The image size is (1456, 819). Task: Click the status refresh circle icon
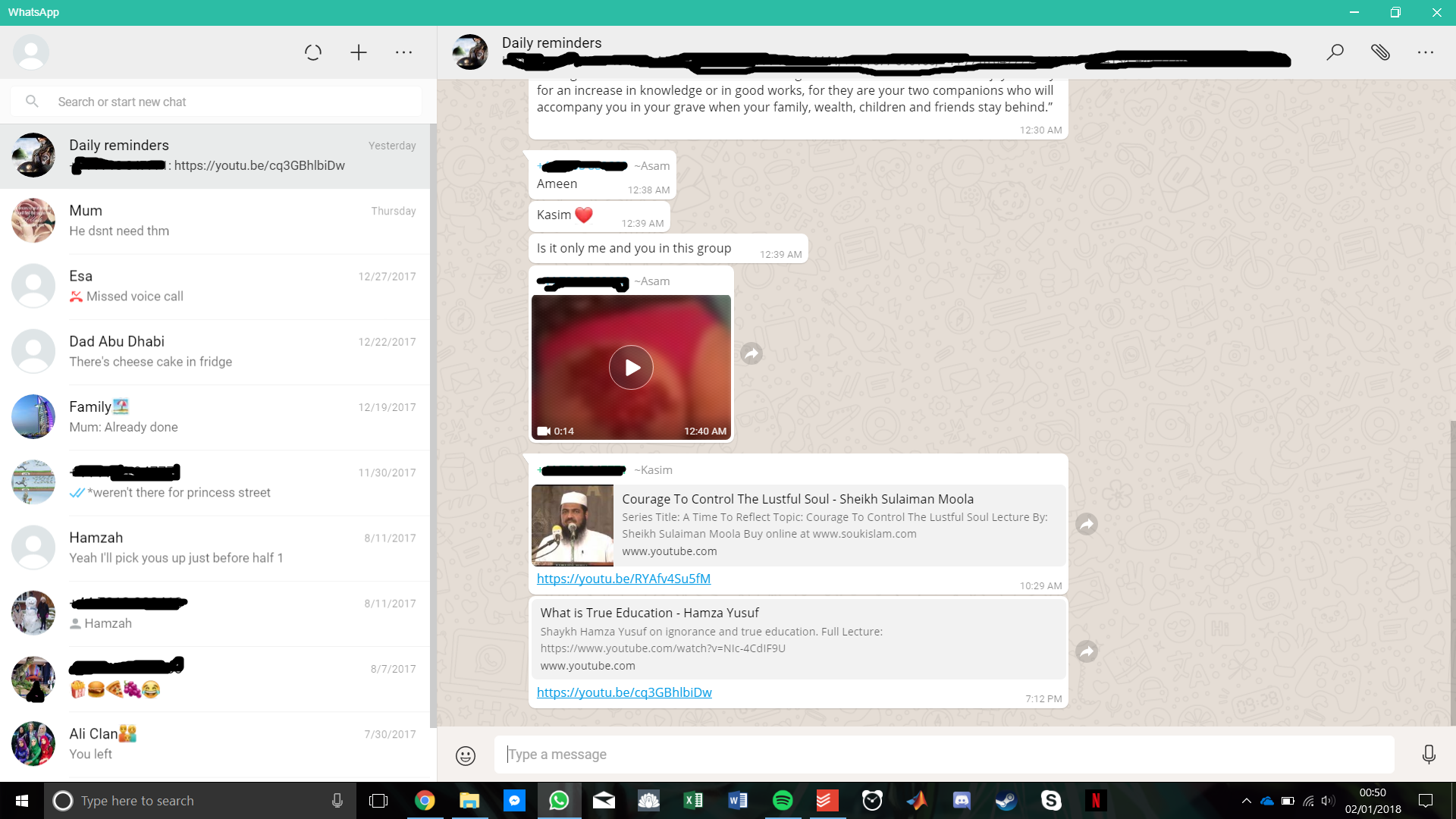(312, 52)
